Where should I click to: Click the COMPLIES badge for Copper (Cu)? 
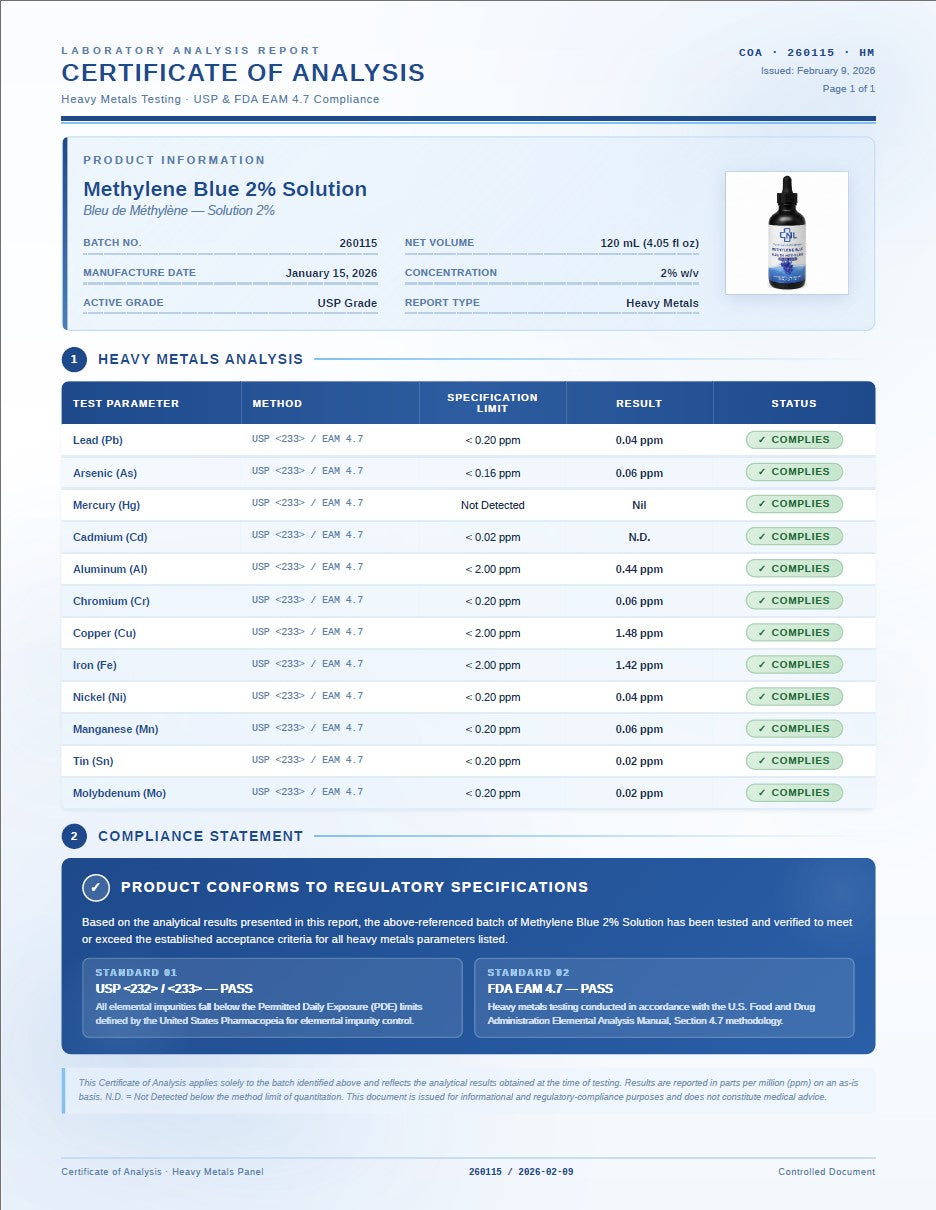click(x=794, y=633)
